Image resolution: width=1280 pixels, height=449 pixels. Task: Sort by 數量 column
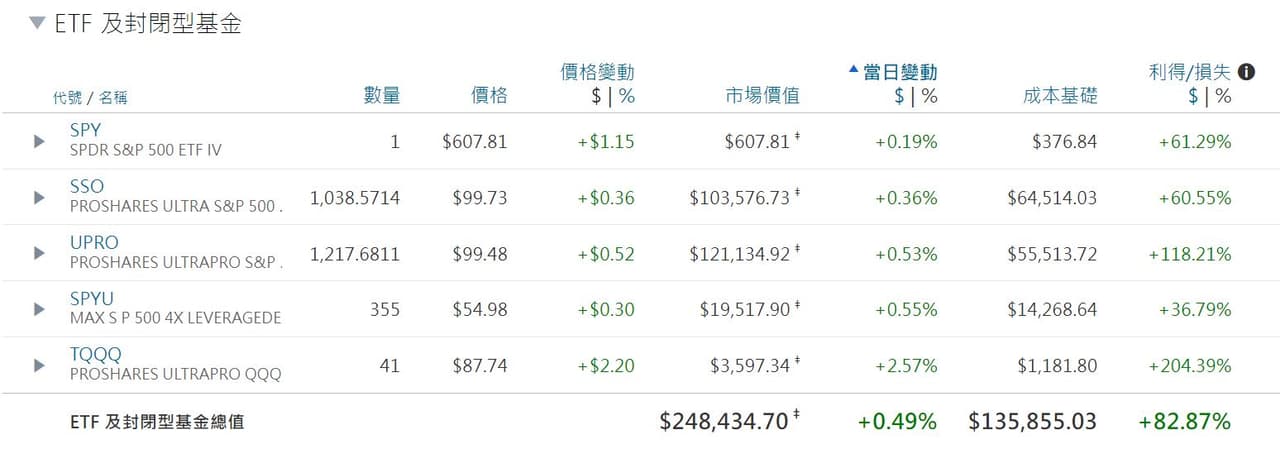click(x=381, y=96)
